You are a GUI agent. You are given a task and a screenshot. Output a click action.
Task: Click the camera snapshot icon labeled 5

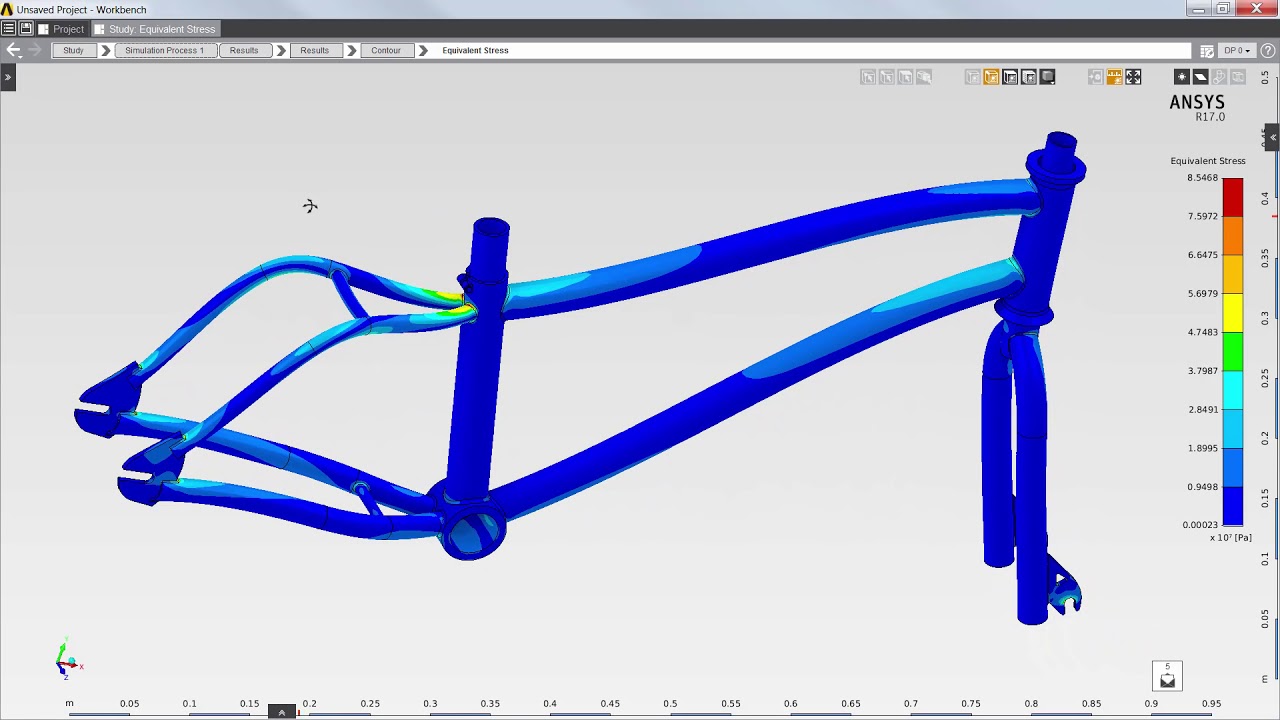point(1167,676)
